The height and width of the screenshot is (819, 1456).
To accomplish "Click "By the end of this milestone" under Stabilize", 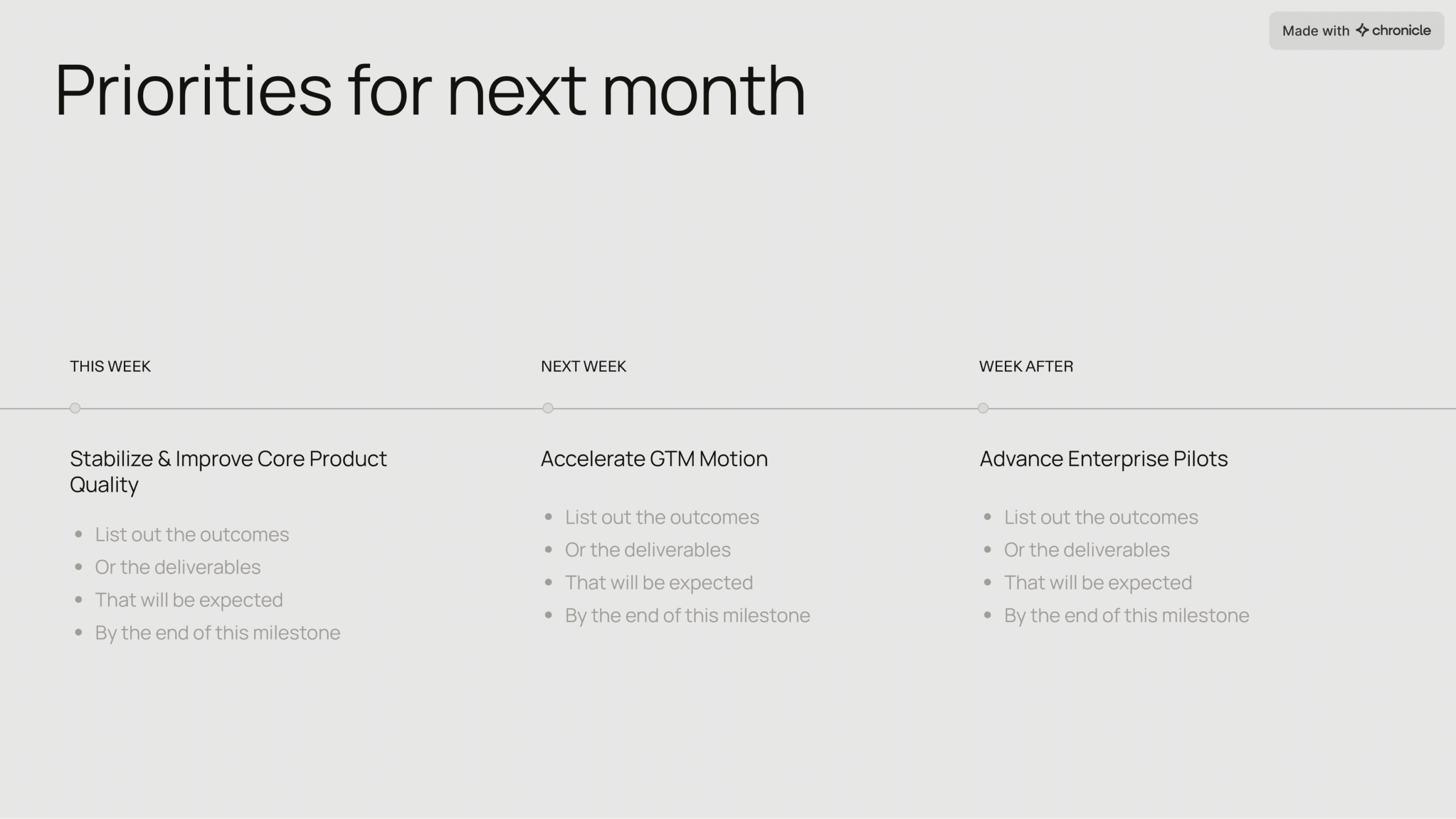I will (217, 632).
